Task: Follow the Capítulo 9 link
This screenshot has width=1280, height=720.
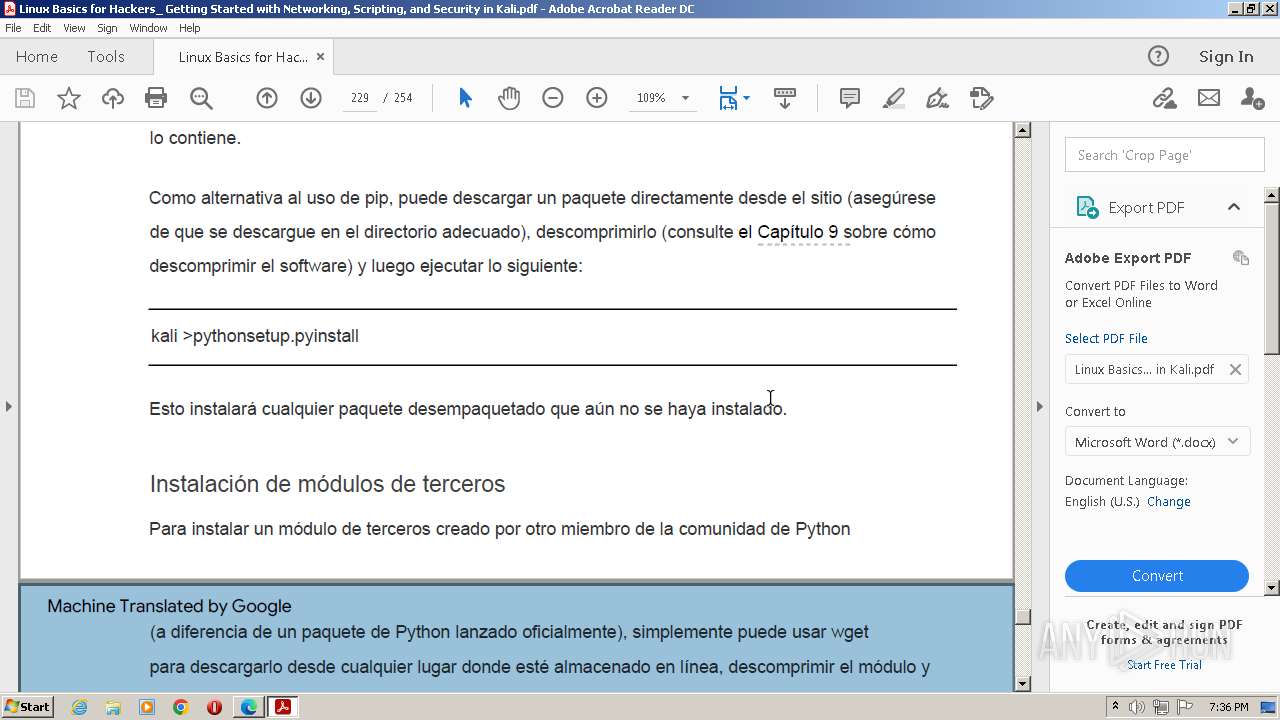Action: 797,232
